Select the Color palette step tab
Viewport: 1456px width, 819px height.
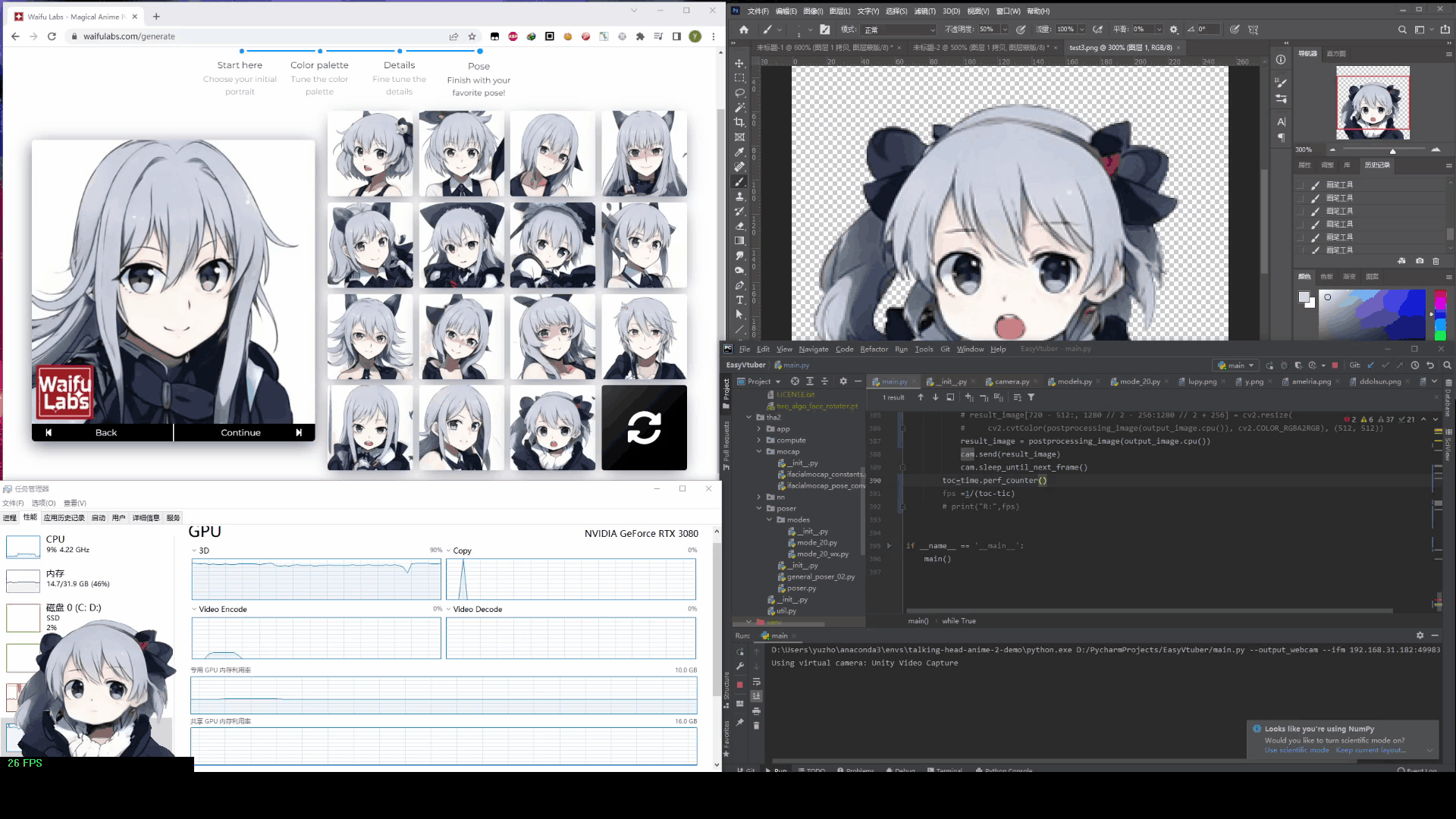click(x=319, y=64)
